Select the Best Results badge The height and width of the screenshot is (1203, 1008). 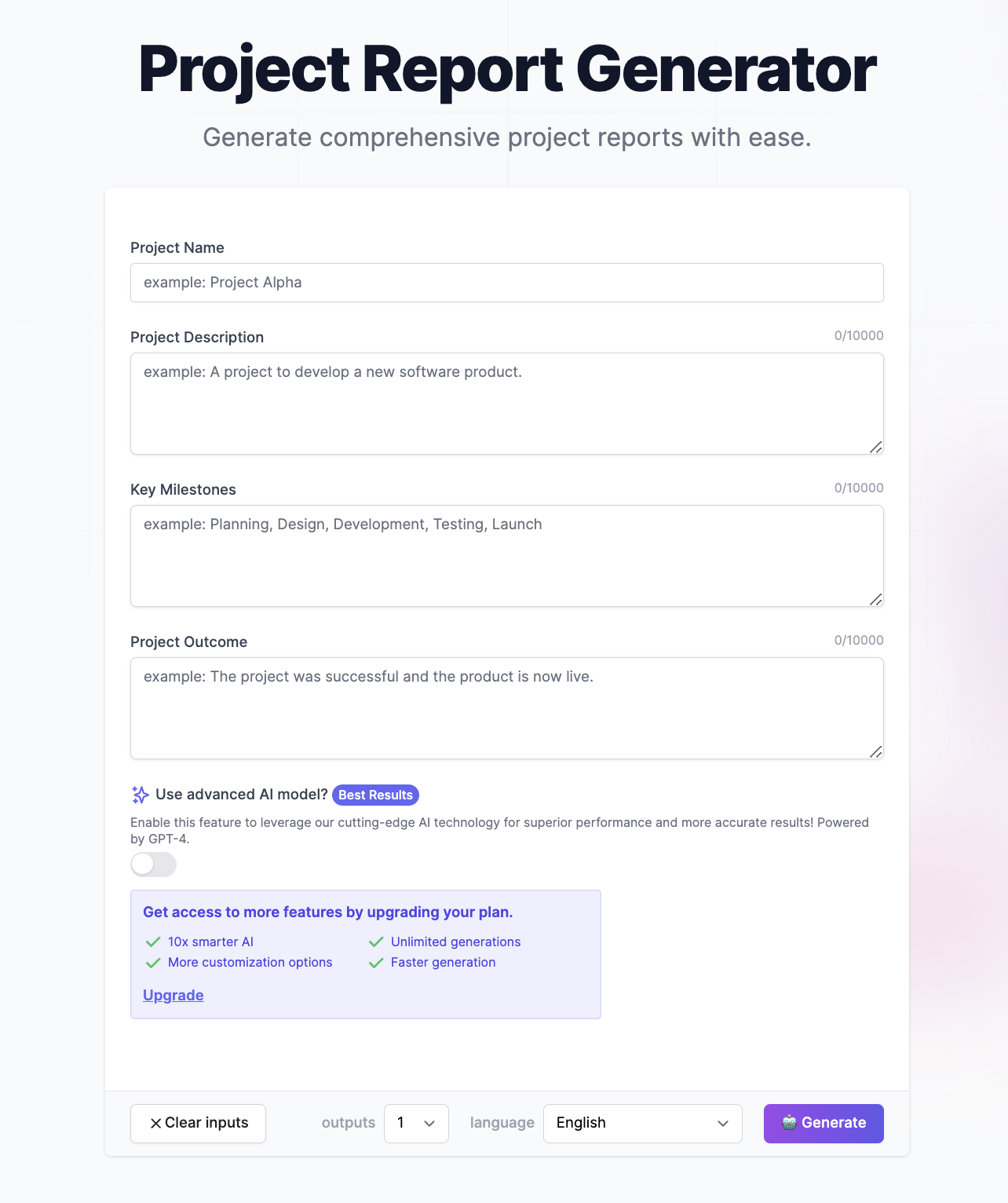tap(375, 795)
